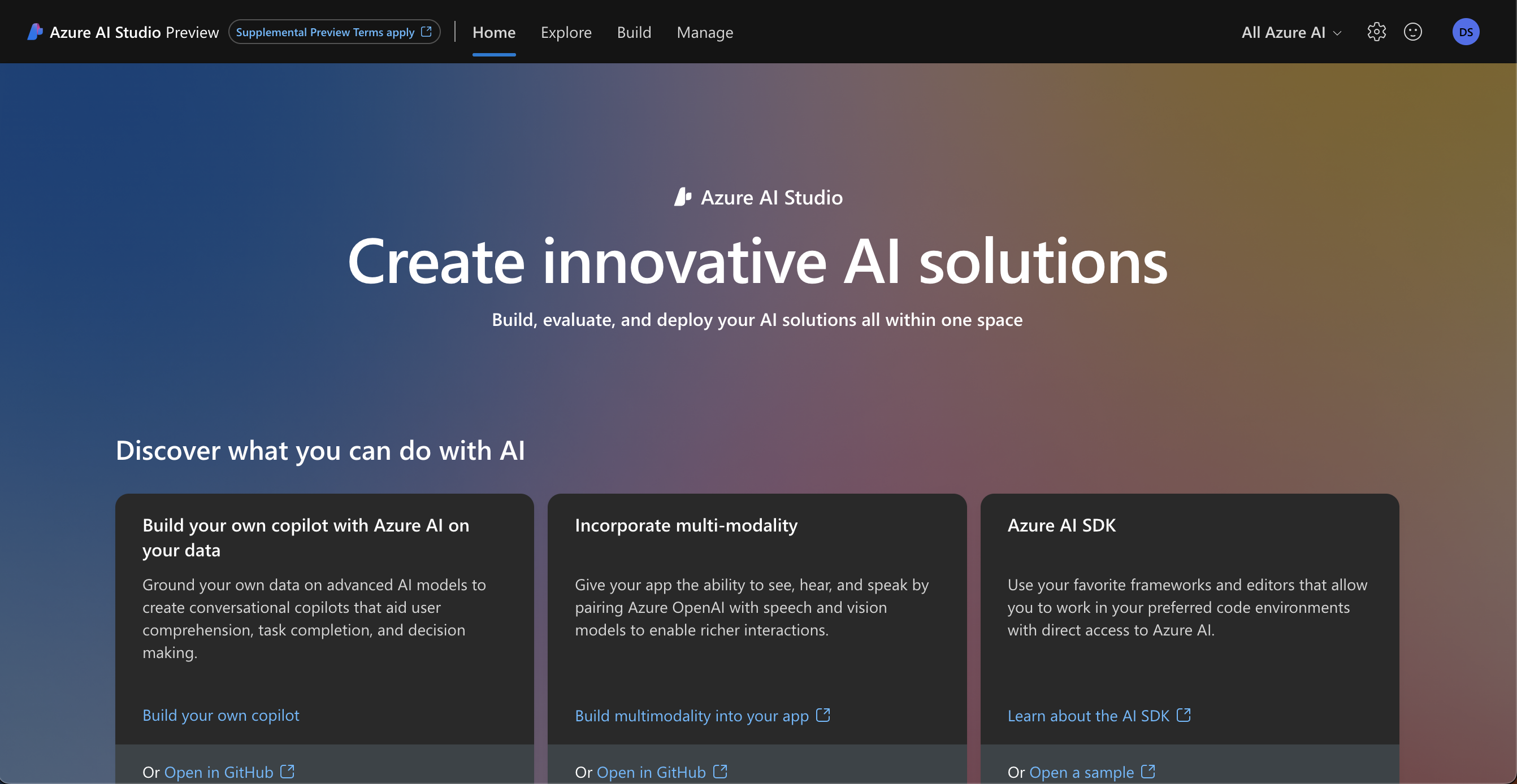Click external link icon beside Supplemental Preview Terms
This screenshot has height=784, width=1517.
tap(426, 32)
